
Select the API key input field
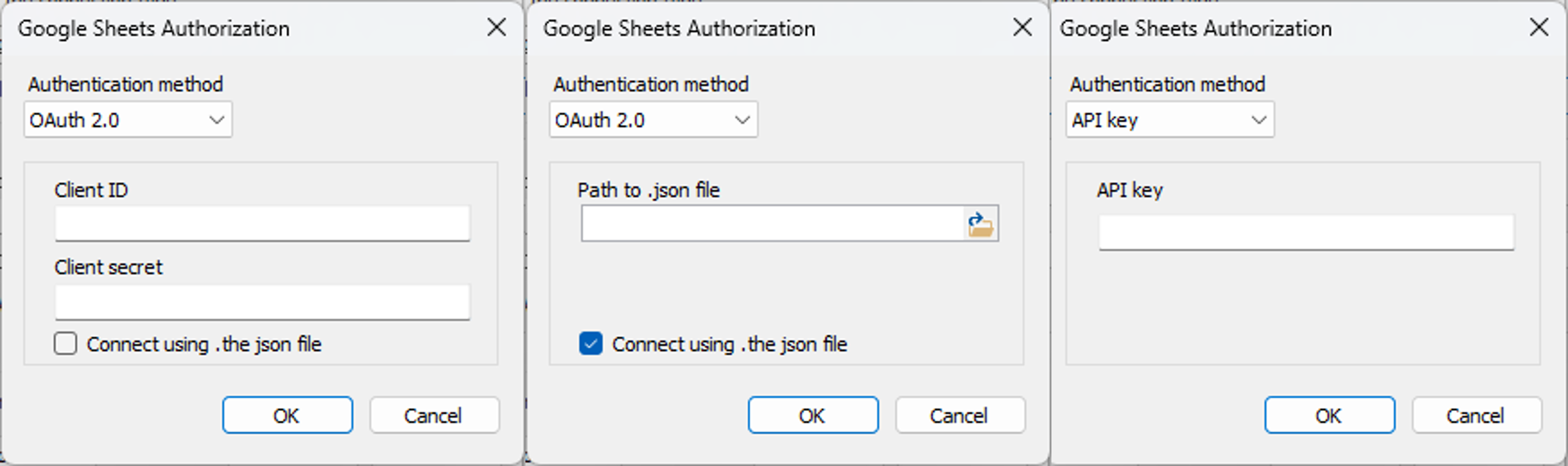1306,232
